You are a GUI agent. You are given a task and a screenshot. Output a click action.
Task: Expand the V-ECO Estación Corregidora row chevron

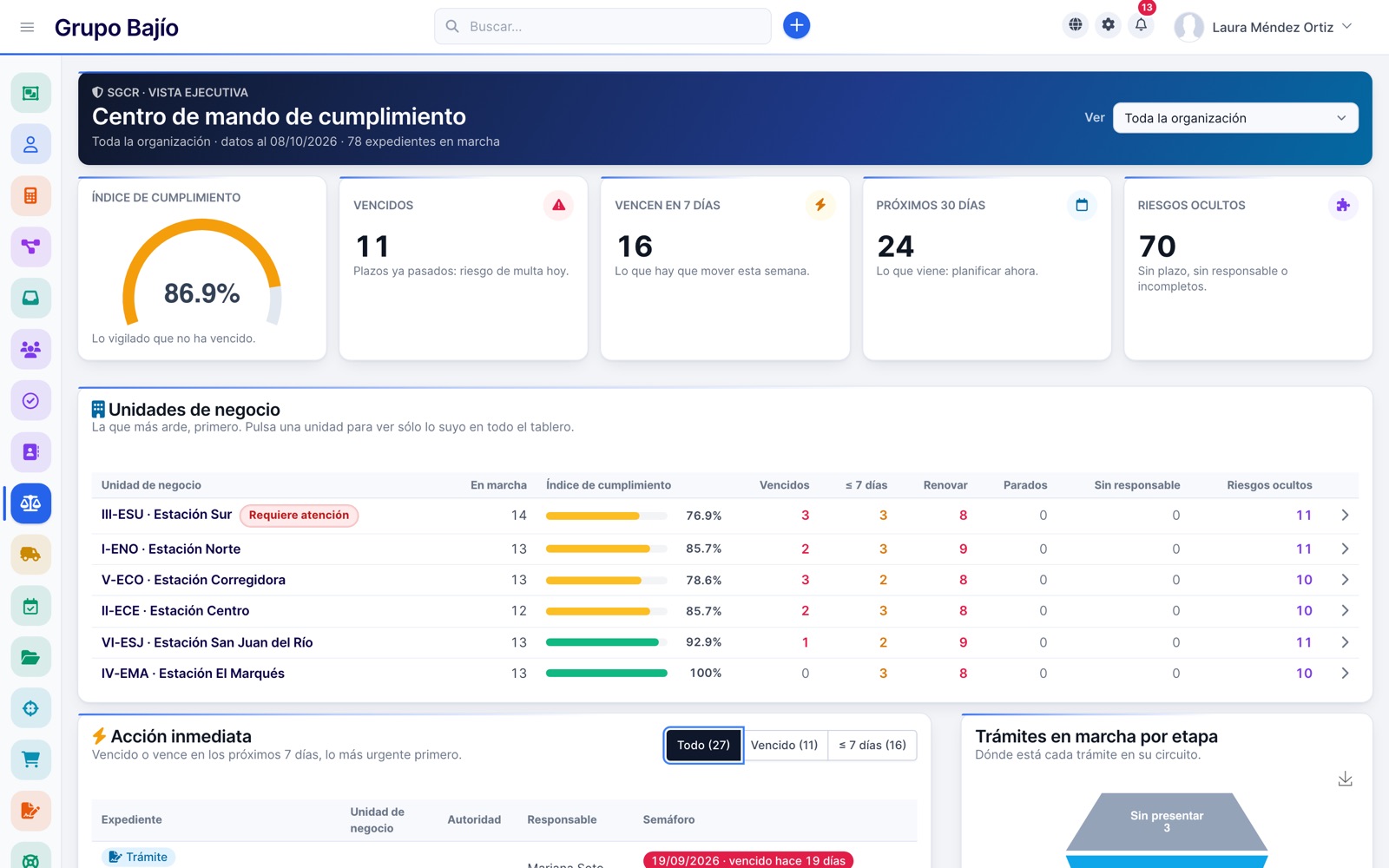(x=1345, y=580)
